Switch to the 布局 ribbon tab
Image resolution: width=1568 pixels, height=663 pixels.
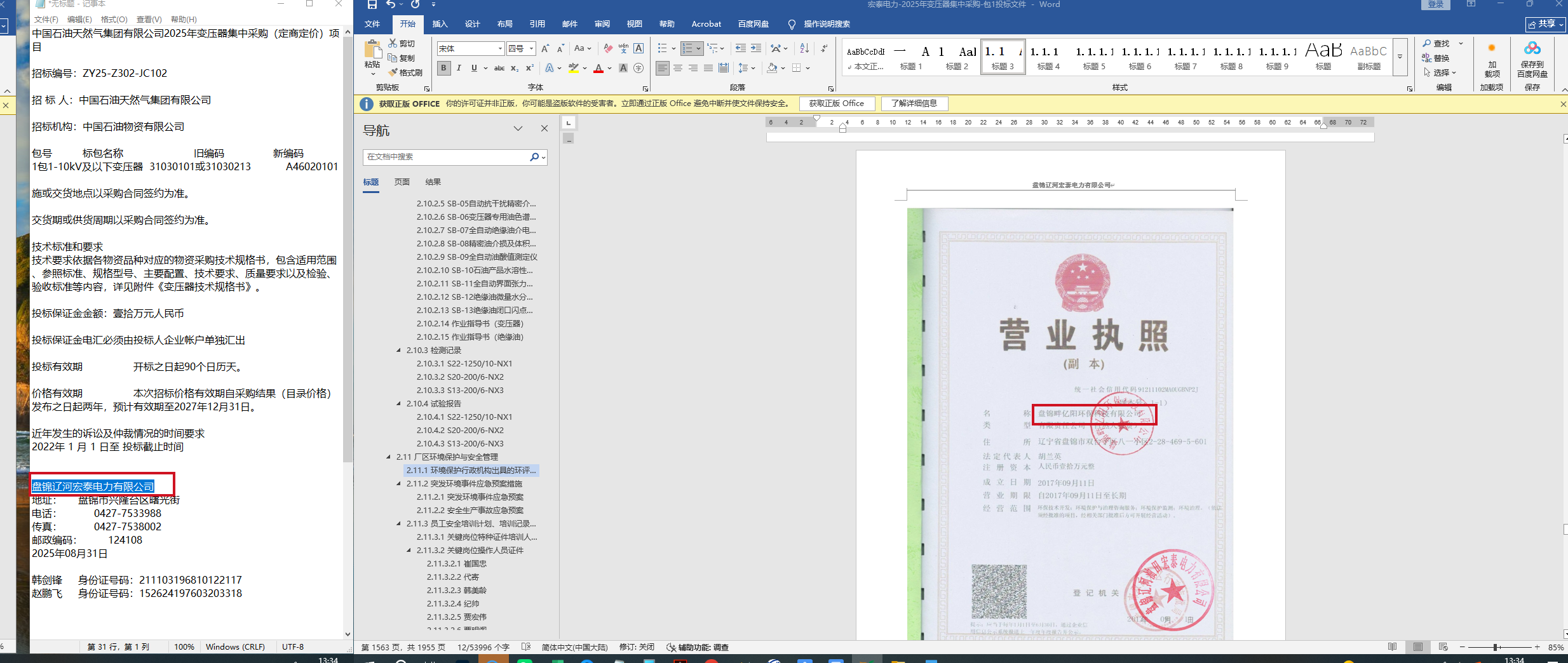[504, 24]
